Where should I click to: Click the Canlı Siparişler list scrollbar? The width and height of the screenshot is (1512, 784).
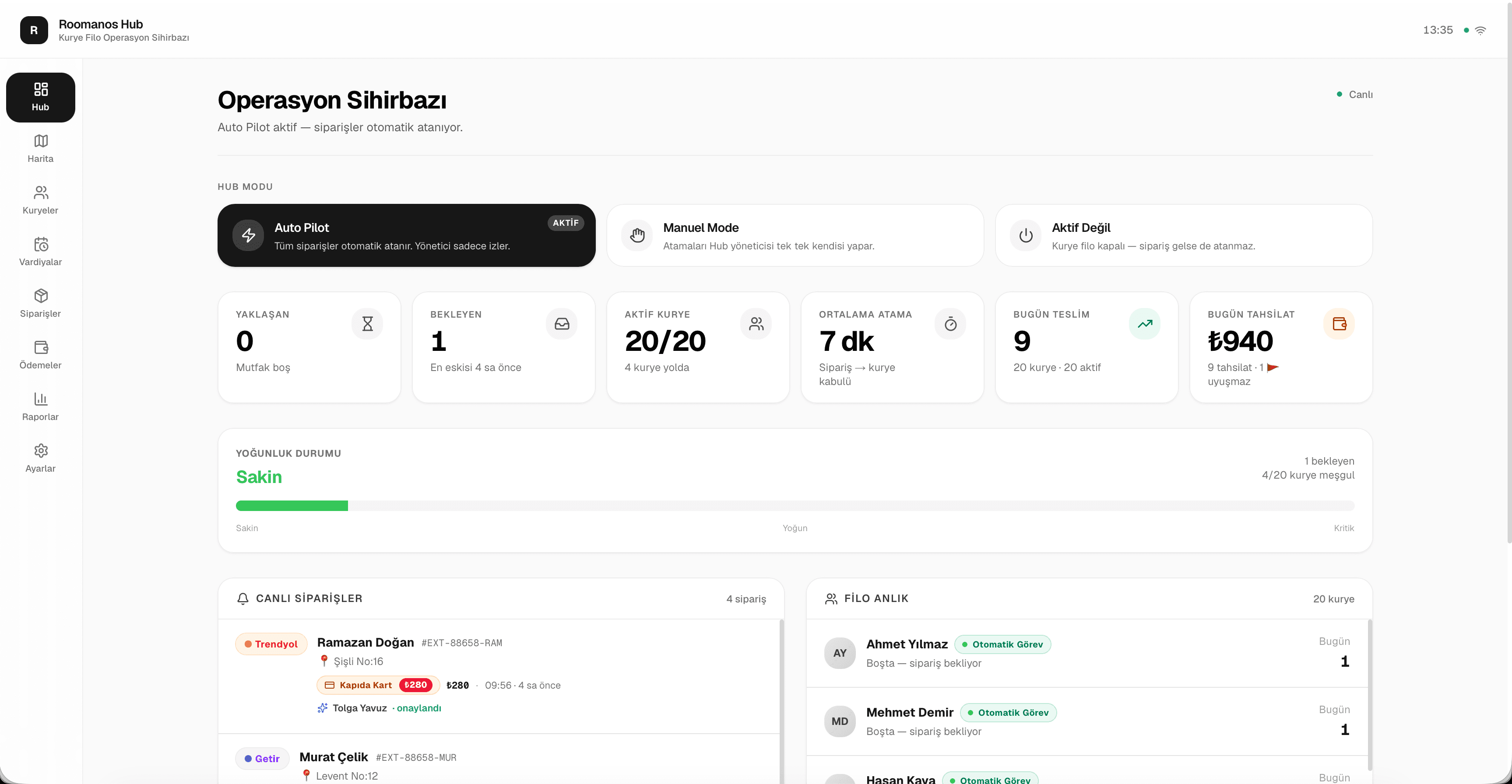click(x=781, y=701)
